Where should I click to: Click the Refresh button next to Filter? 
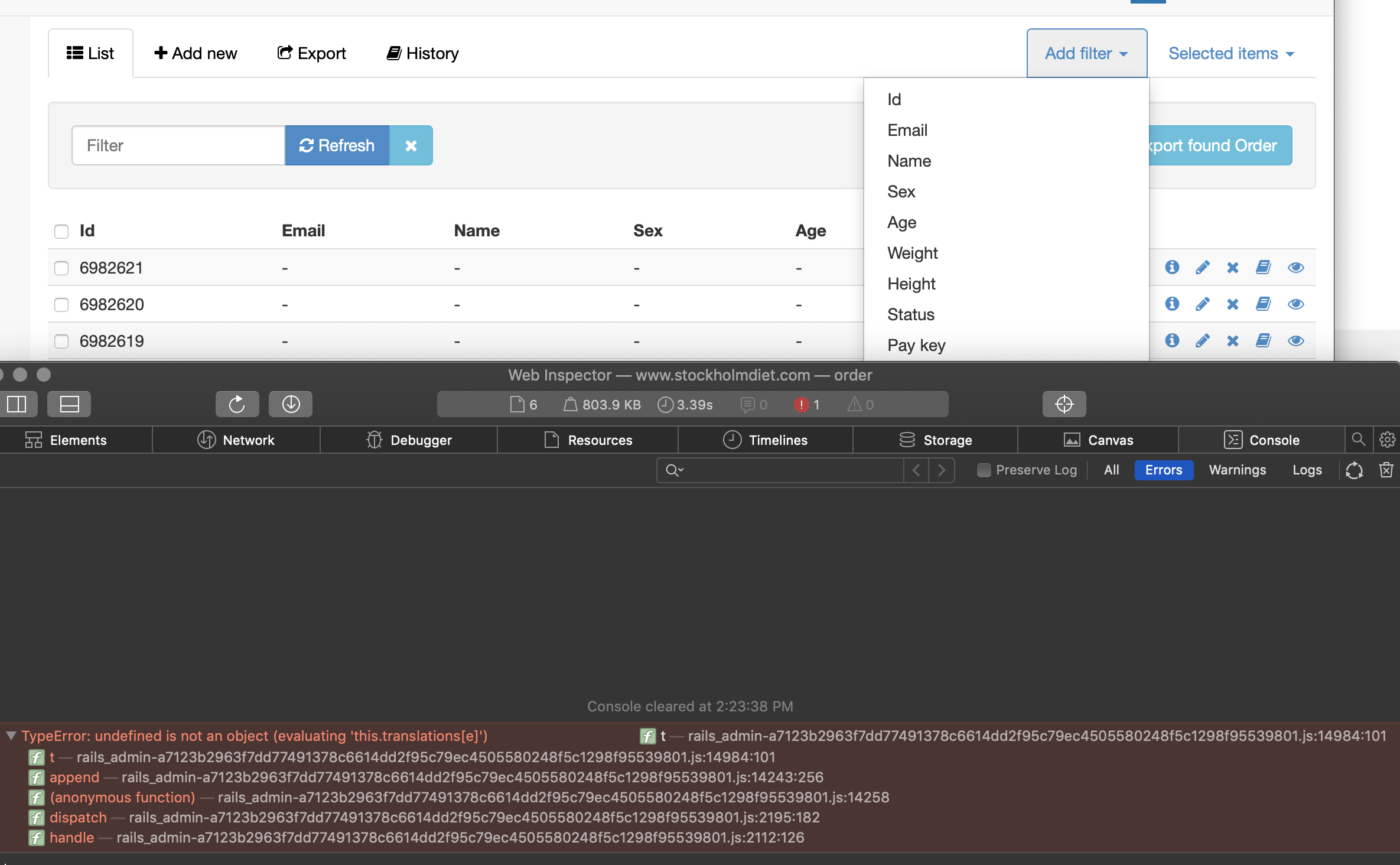(337, 145)
